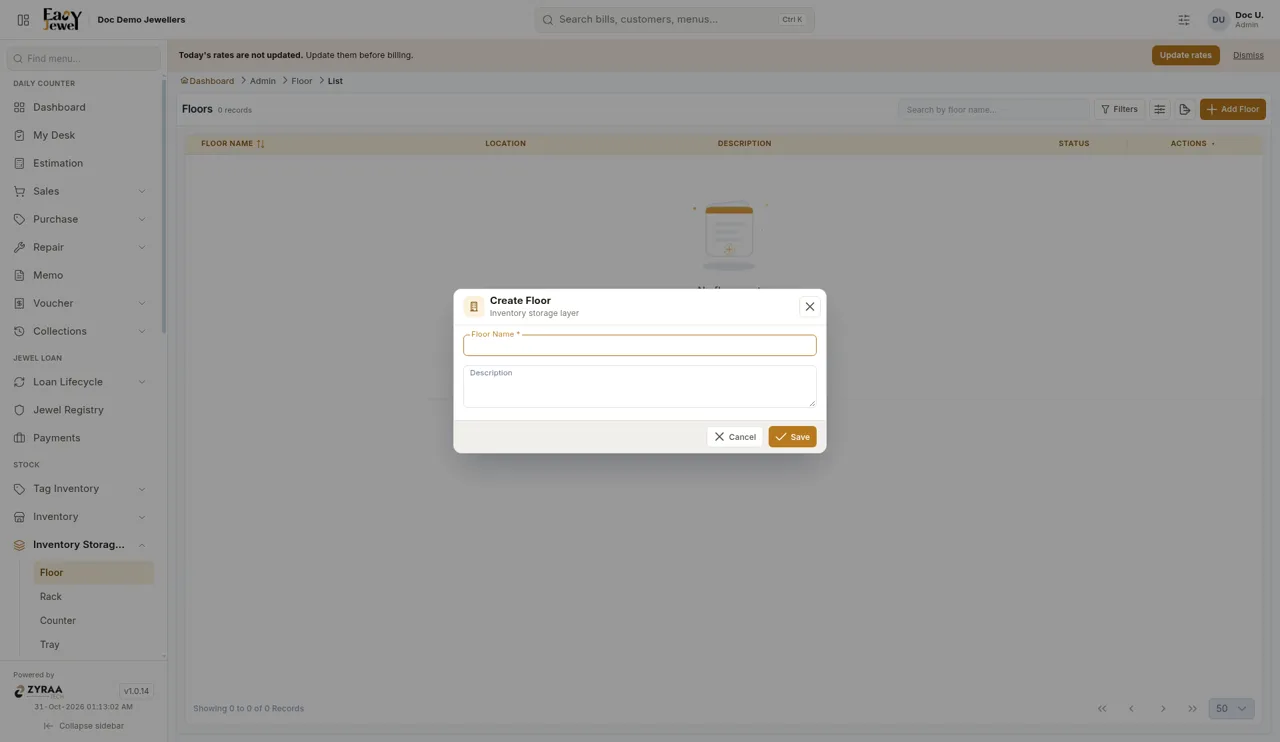
Task: Cancel the Create Floor dialog
Action: 735,437
